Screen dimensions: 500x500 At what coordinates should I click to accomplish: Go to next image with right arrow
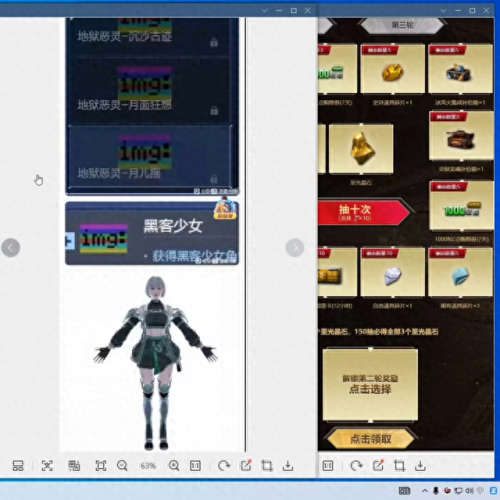click(295, 248)
